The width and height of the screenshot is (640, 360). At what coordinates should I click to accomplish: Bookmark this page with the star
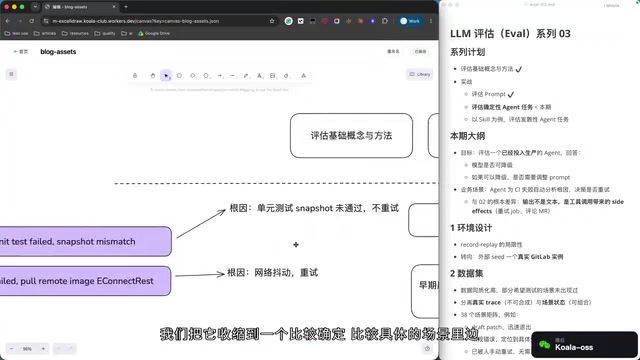tap(272, 21)
